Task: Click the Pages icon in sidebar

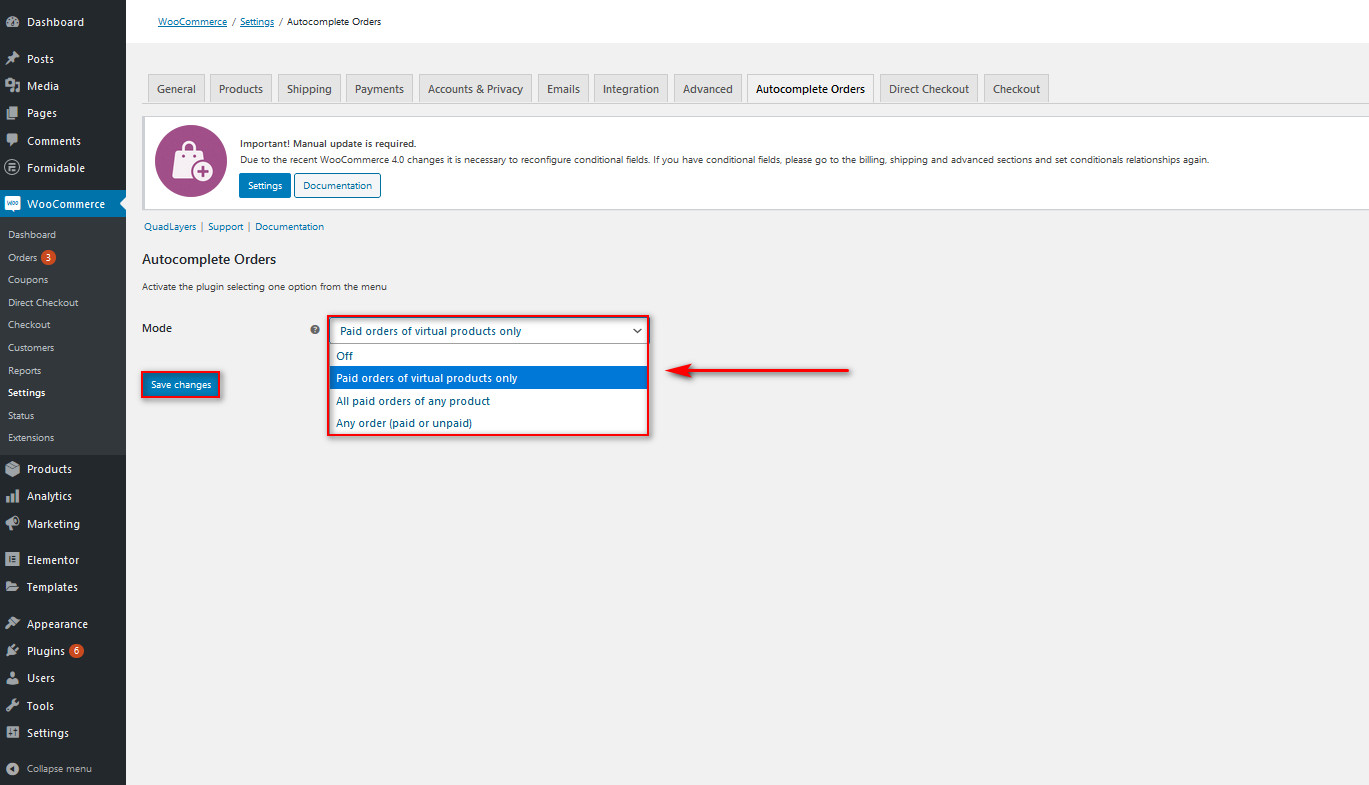Action: pyautogui.click(x=13, y=113)
